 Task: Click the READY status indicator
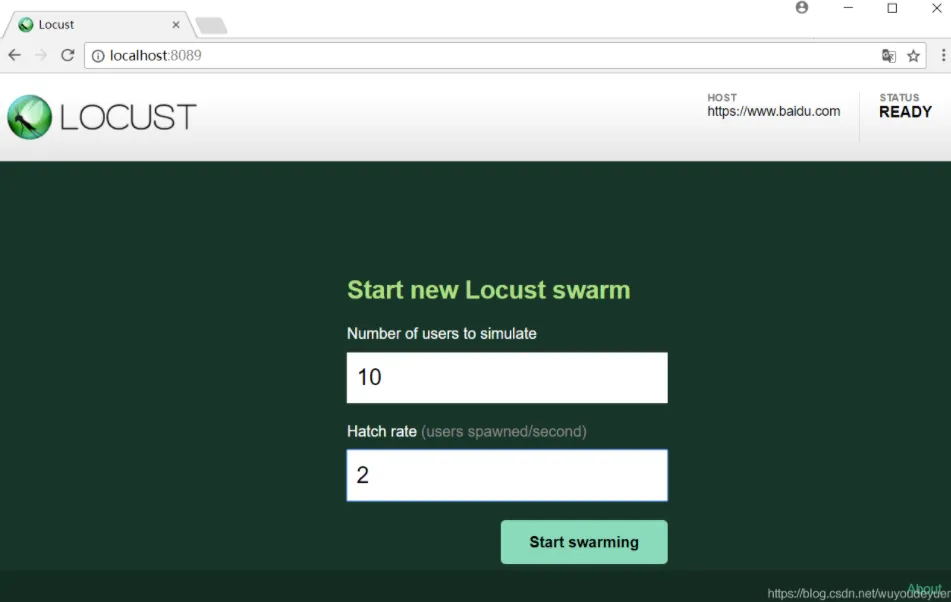point(906,112)
